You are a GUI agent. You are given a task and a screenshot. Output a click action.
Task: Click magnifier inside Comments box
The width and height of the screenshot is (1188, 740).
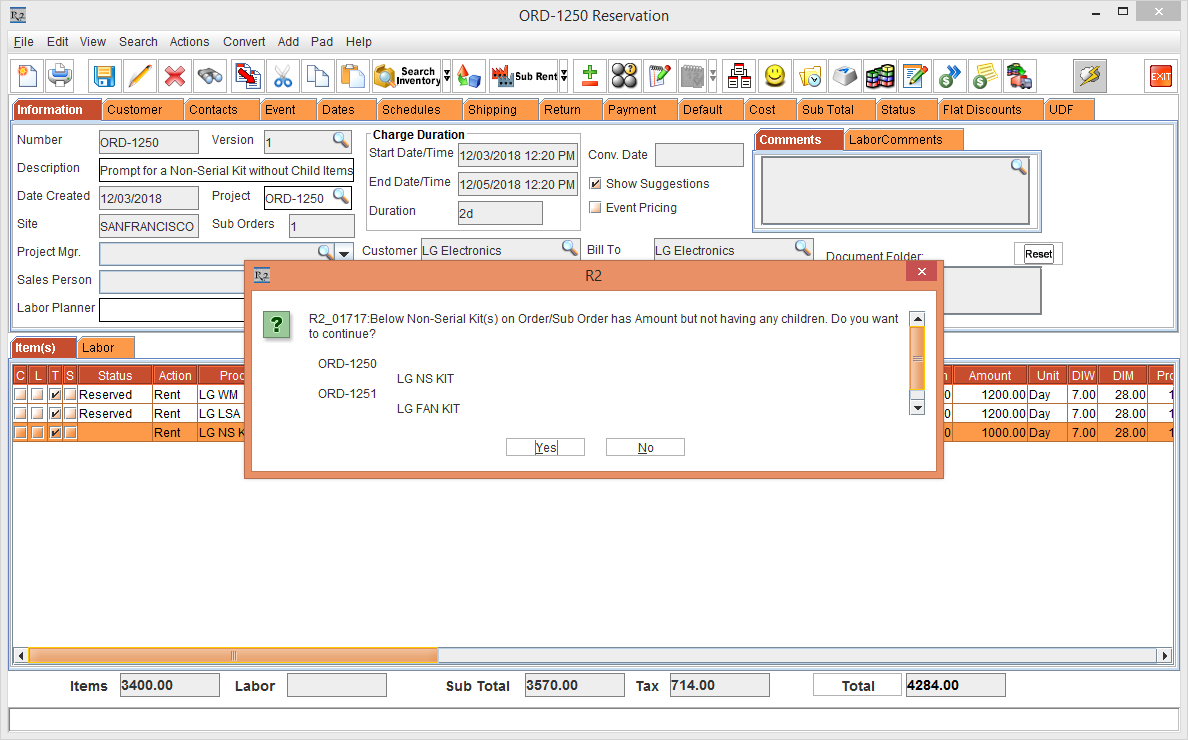click(x=1019, y=167)
